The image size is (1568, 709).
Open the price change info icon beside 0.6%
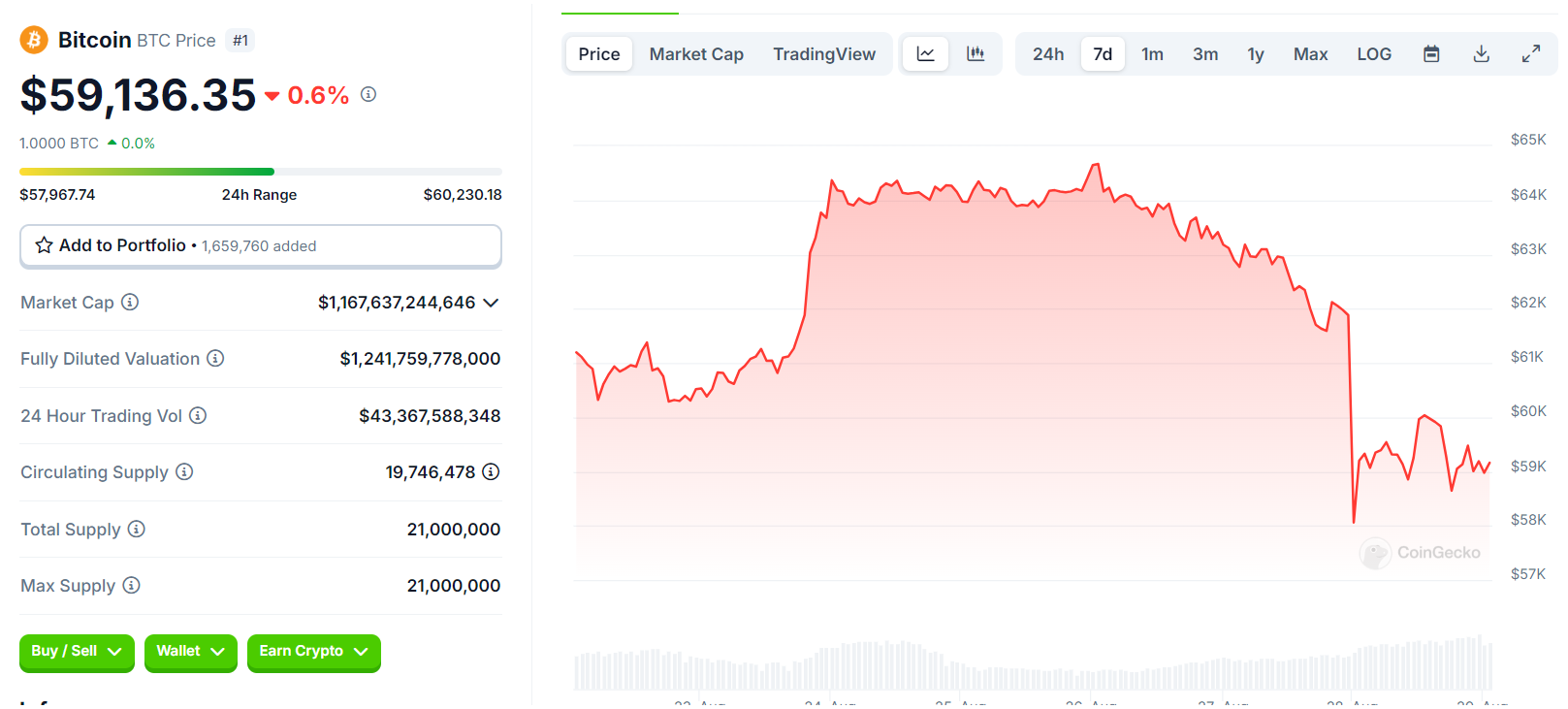tap(368, 94)
